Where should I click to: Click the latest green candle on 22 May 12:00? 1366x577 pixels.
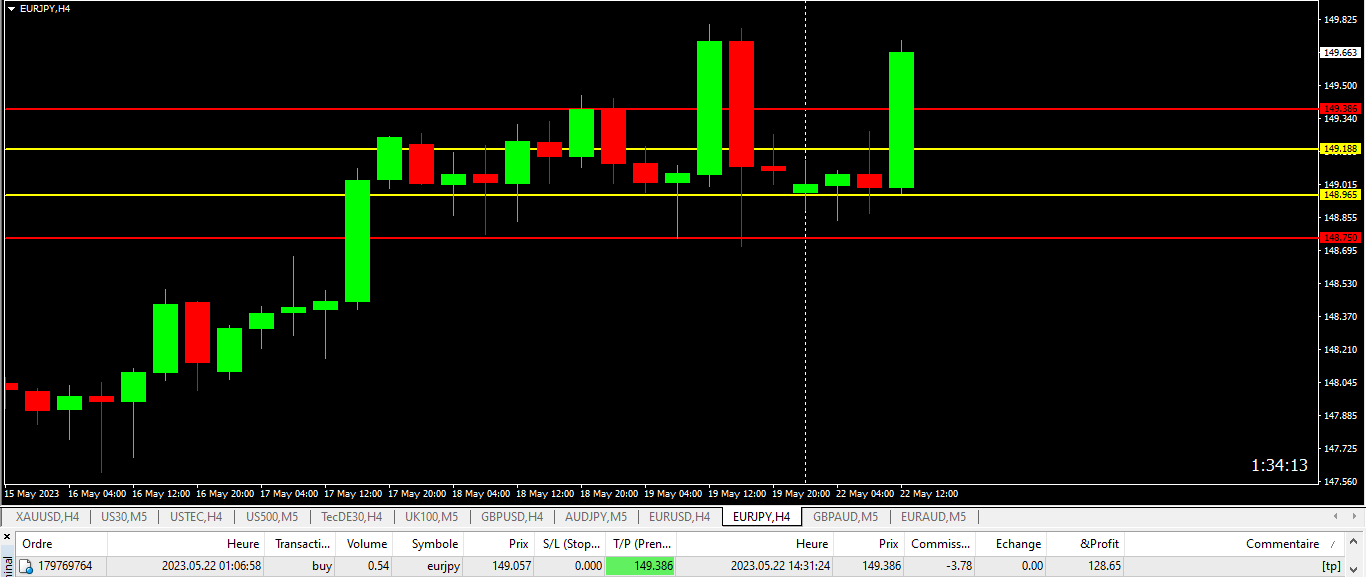point(901,120)
